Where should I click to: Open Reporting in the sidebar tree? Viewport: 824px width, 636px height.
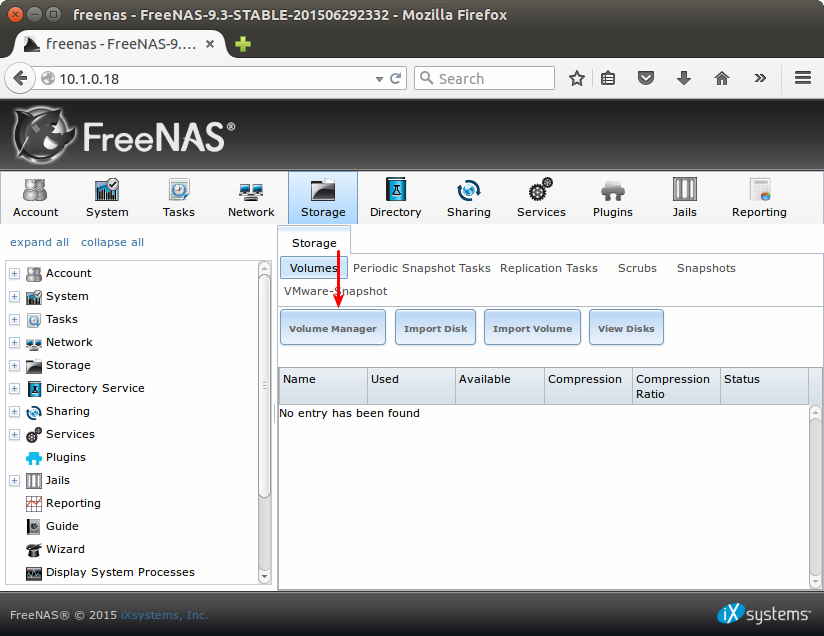[x=73, y=504]
